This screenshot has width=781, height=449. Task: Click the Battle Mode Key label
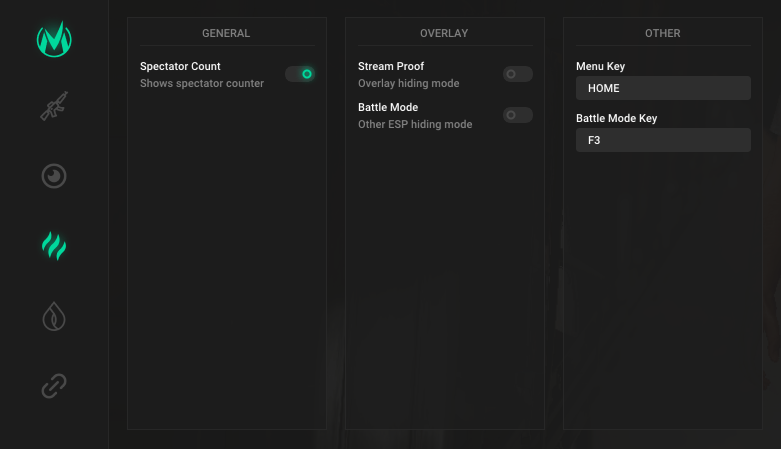click(616, 118)
